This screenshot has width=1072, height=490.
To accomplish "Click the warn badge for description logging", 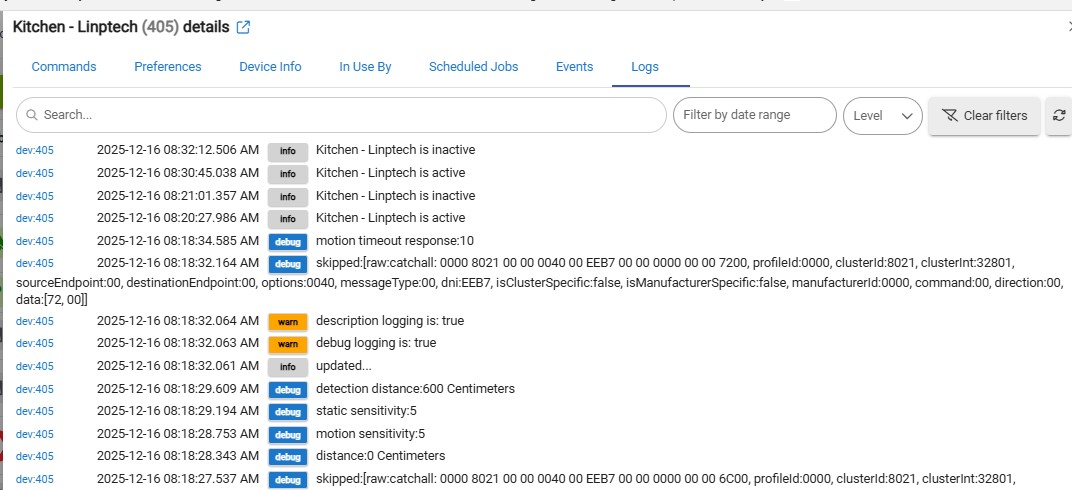I will (x=288, y=321).
